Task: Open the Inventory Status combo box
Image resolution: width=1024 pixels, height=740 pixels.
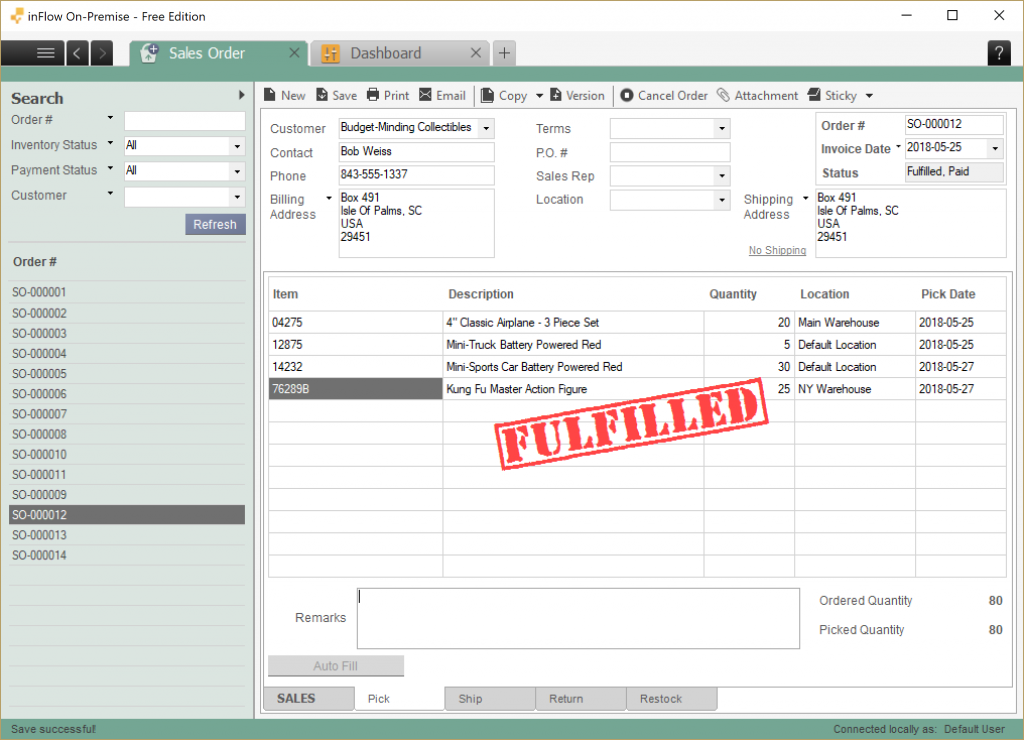Action: point(185,146)
